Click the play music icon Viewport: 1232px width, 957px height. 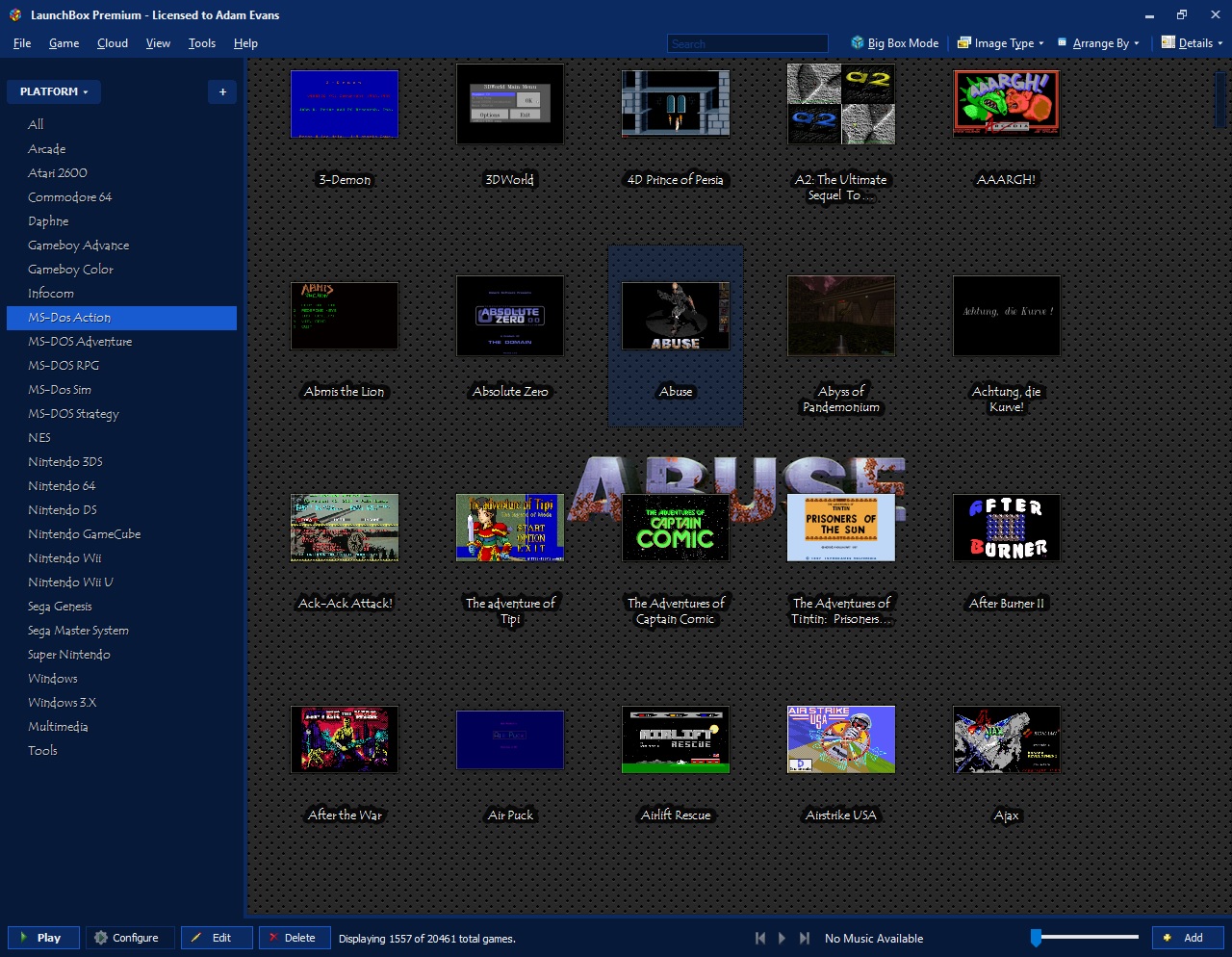782,938
